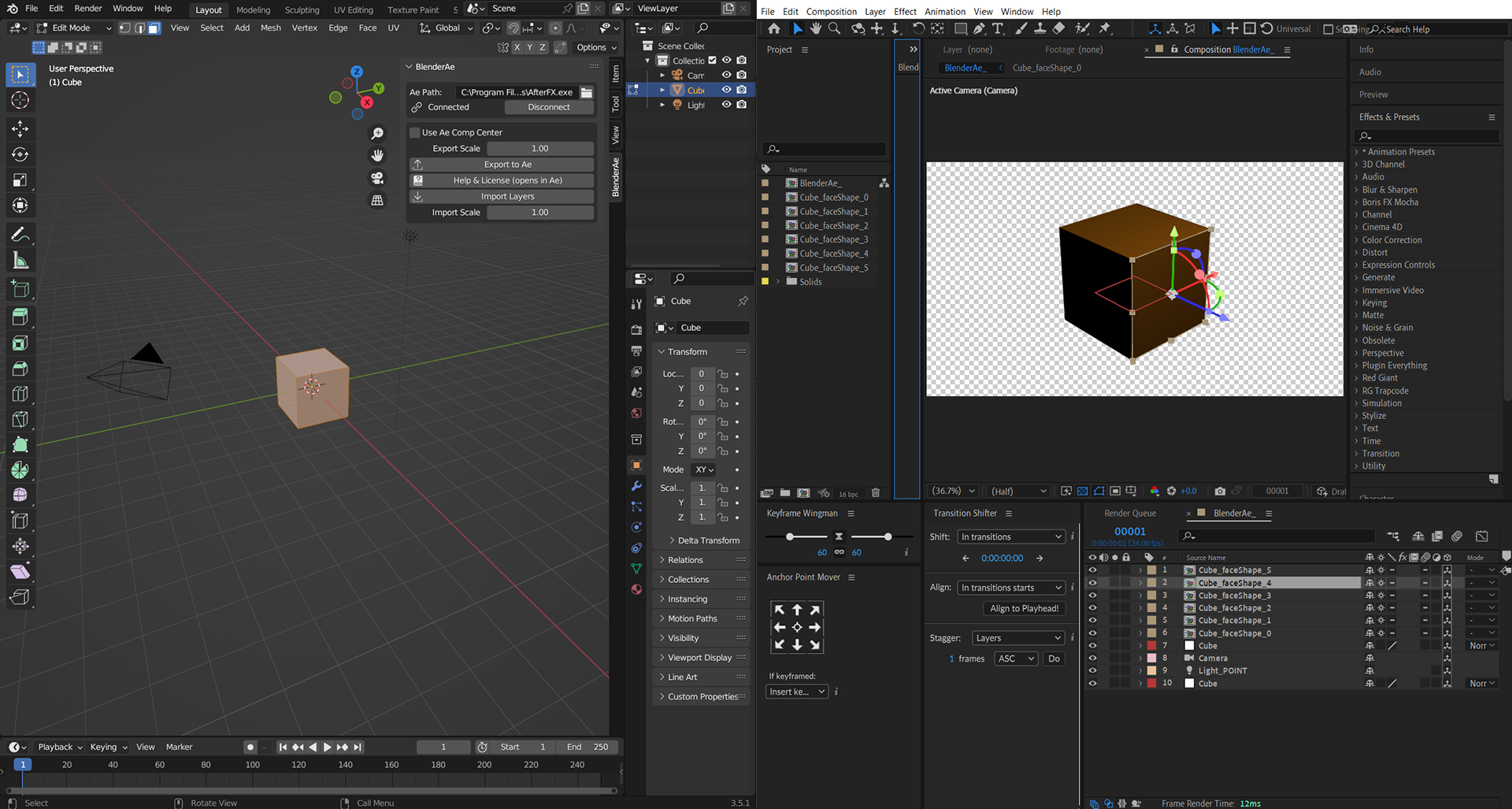Viewport: 1512px width, 809px height.
Task: Open Blender Edit Mode dropdown
Action: coord(74,28)
